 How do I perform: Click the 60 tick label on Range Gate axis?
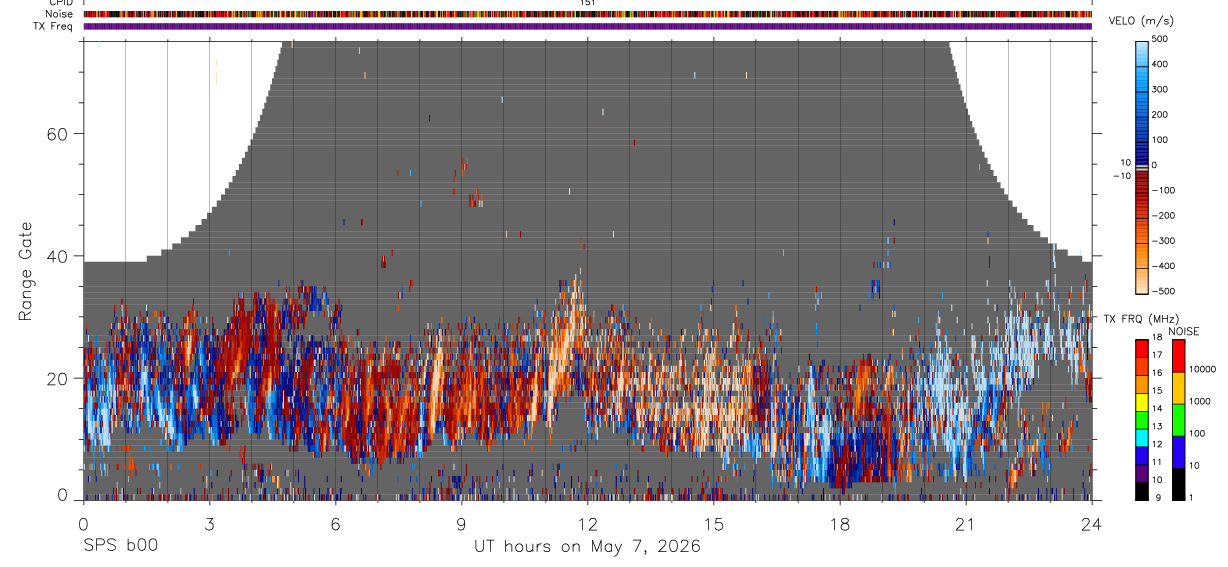56,134
